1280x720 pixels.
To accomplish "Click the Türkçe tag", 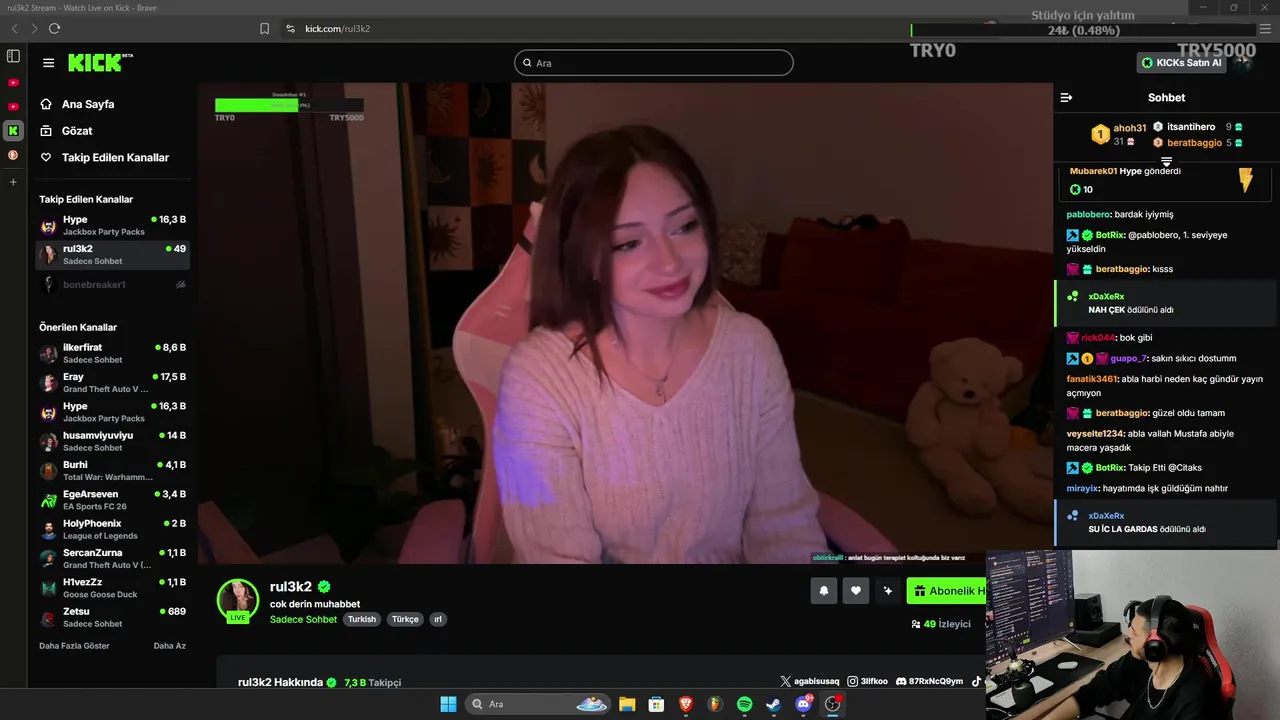I will (x=405, y=620).
